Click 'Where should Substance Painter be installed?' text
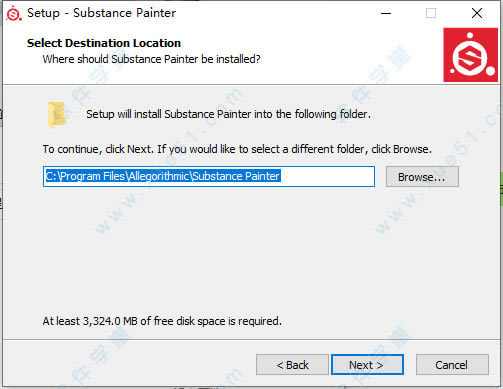This screenshot has height=389, width=503. pyautogui.click(x=151, y=59)
